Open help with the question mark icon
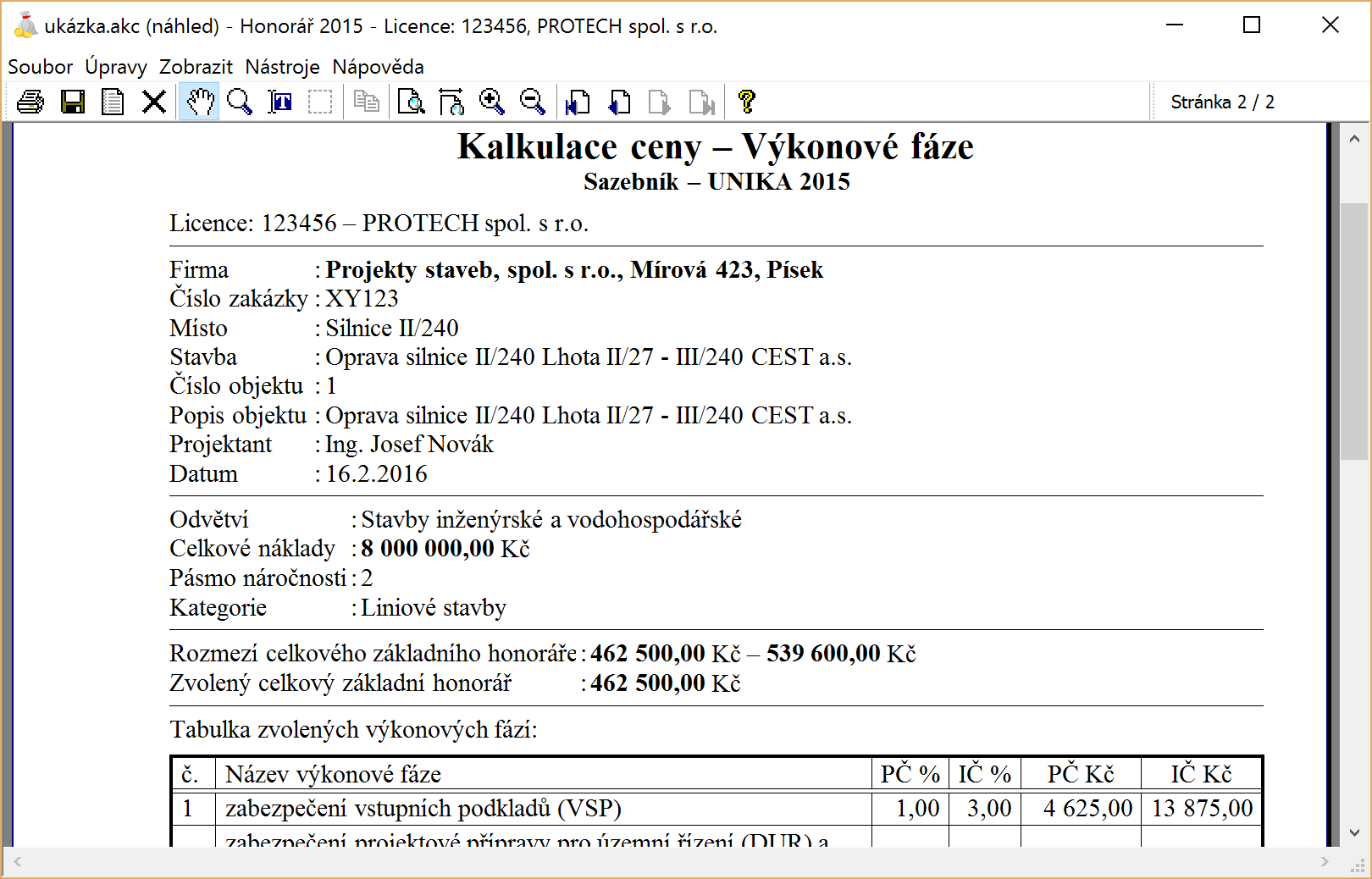The width and height of the screenshot is (1372, 879). click(x=746, y=102)
